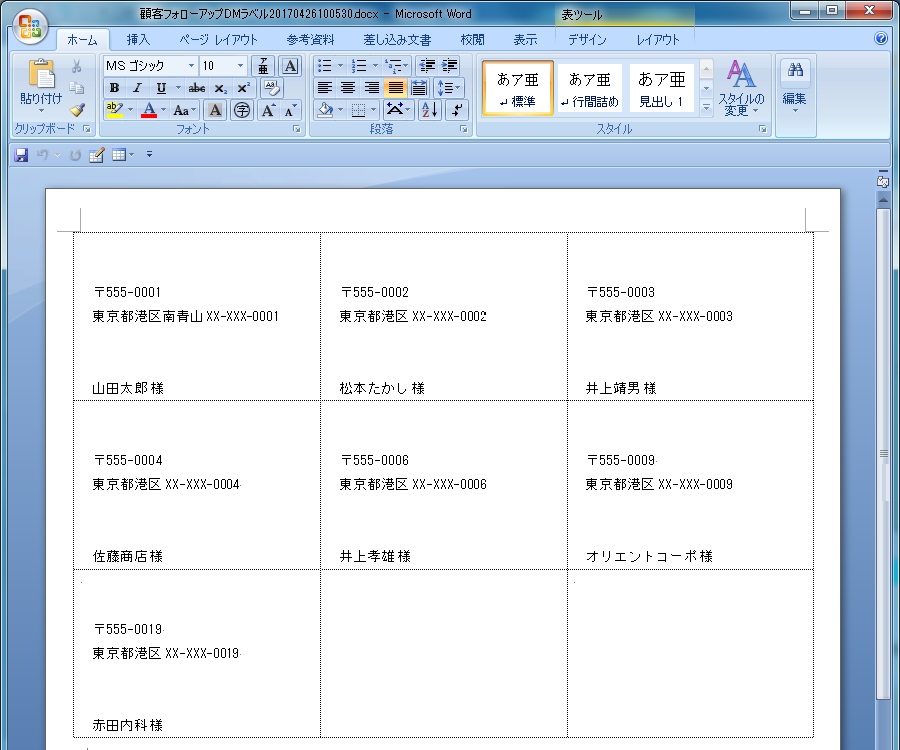The width and height of the screenshot is (900, 750).
Task: Click the yellow text highlight color
Action: 114,110
